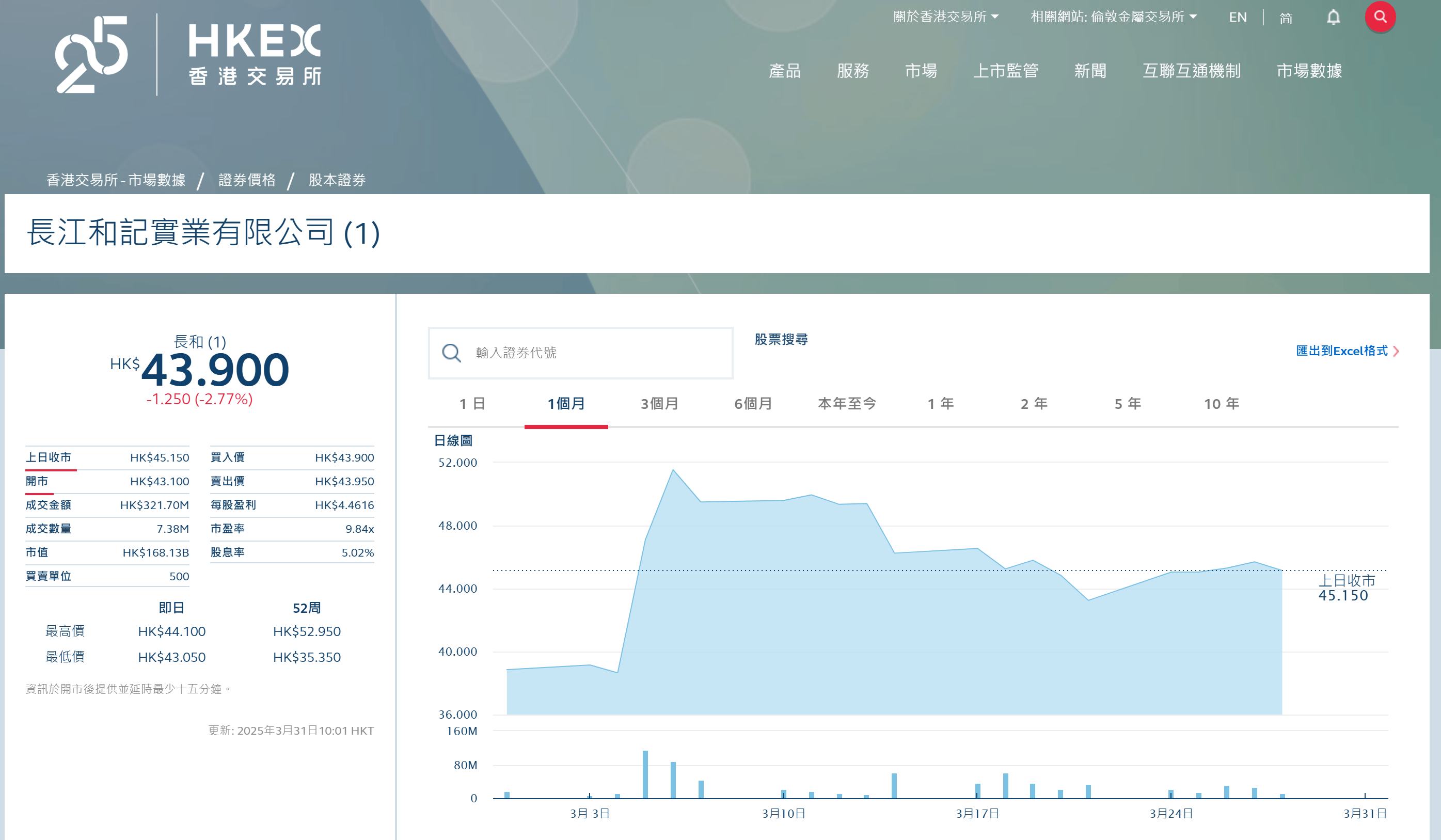Click the chart peak near 52.000
This screenshot has width=1441, height=840.
point(673,470)
